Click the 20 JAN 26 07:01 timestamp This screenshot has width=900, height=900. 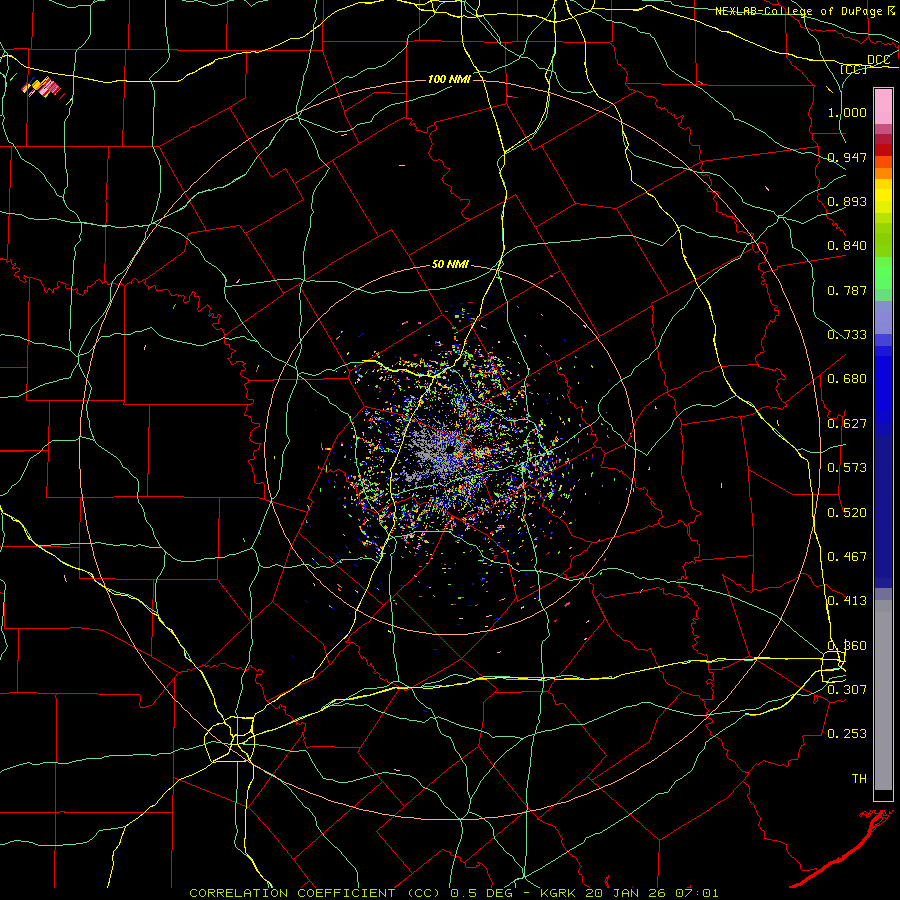(x=651, y=893)
